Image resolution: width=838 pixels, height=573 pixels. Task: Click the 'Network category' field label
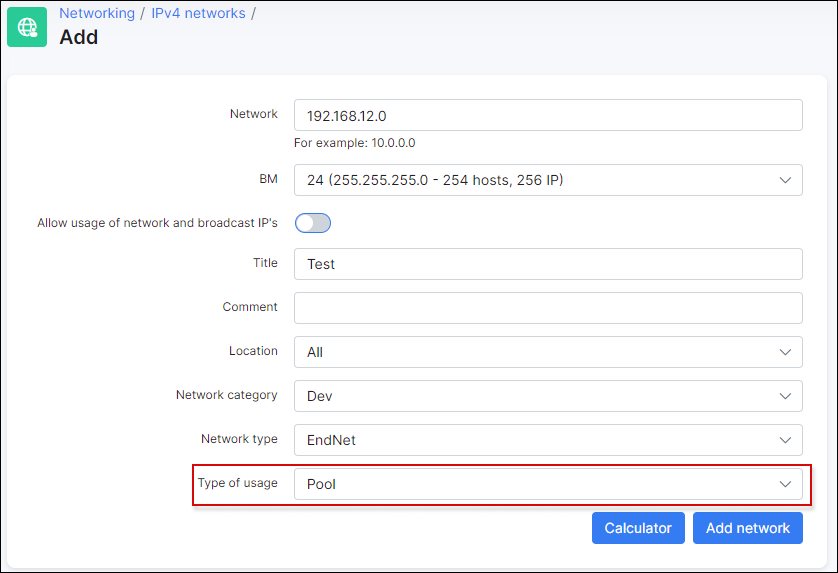pos(226,395)
